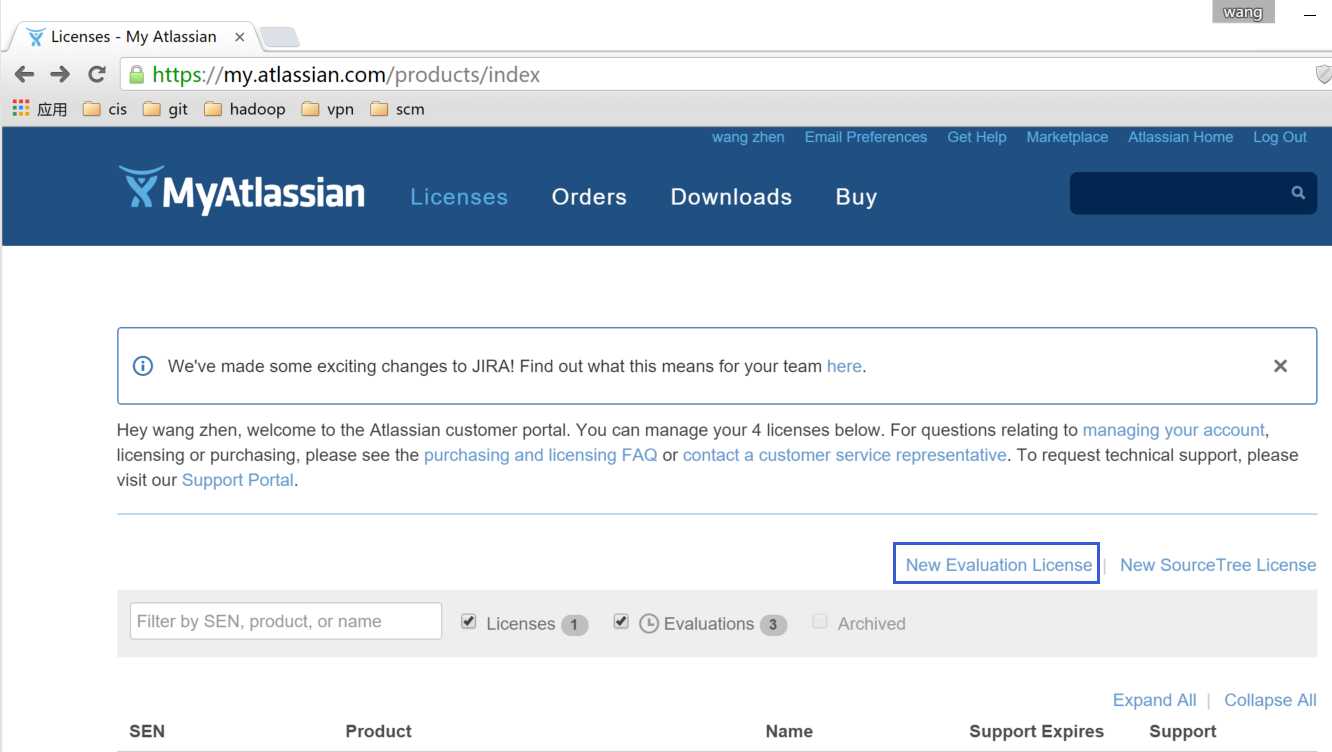Click New SourceTree License link

point(1218,565)
